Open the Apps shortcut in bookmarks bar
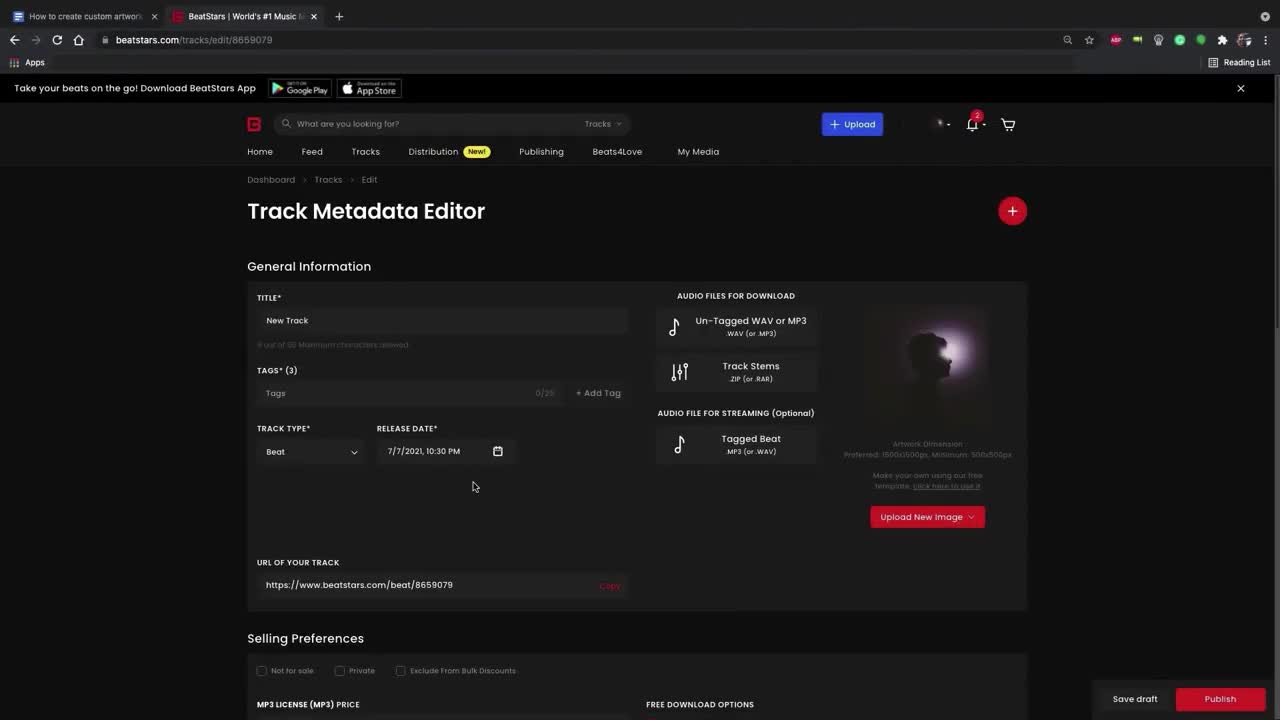 27,62
